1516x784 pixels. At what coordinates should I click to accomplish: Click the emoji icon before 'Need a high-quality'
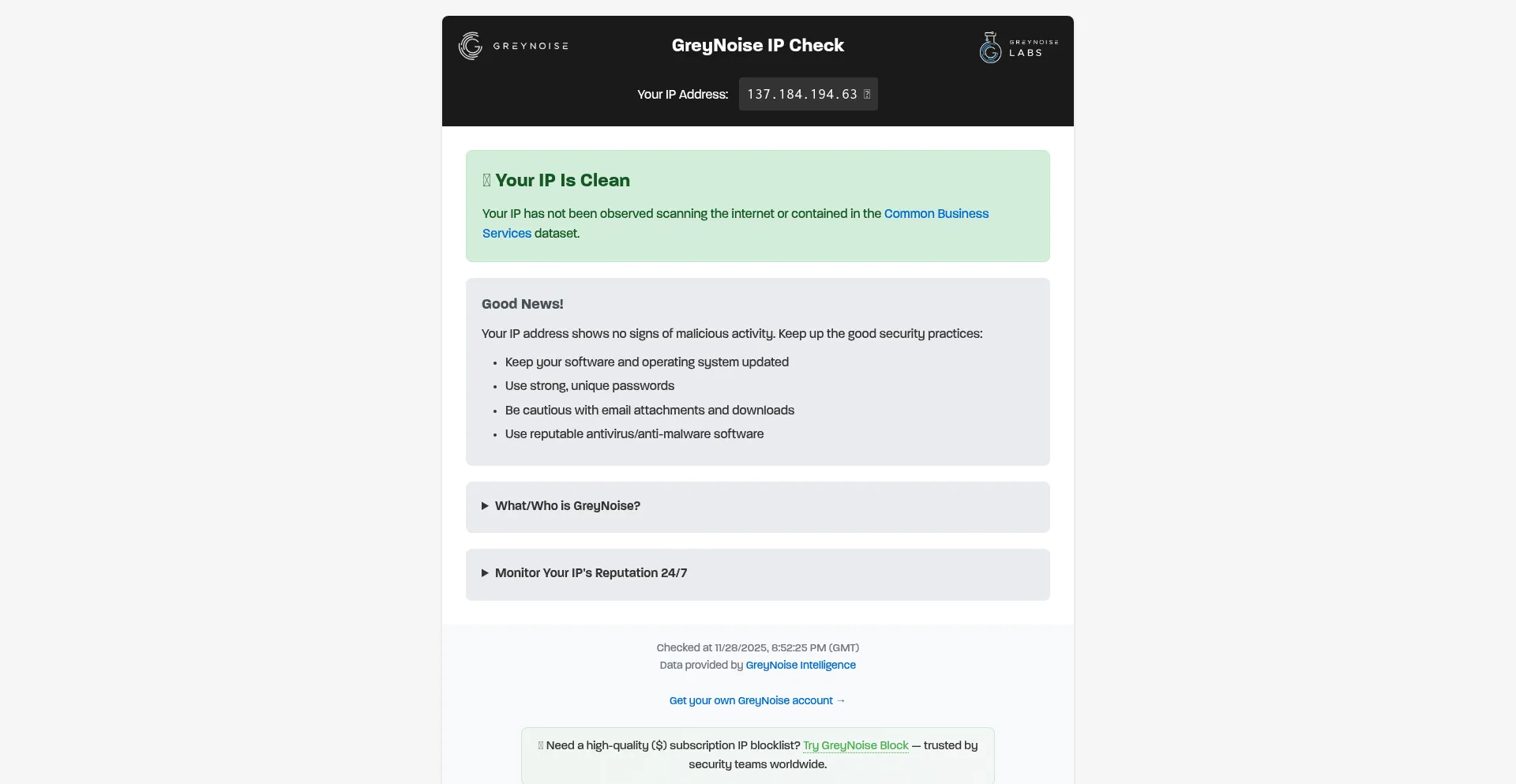[x=541, y=745]
